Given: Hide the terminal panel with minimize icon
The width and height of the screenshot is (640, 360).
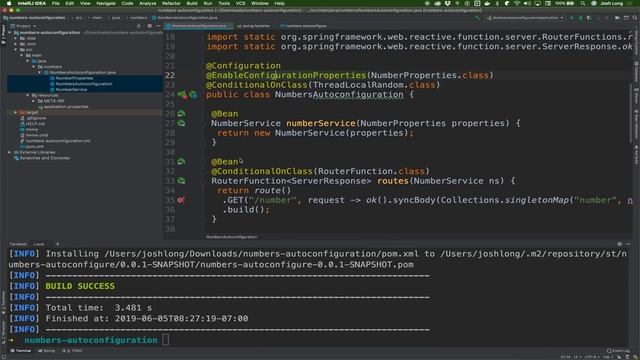Looking at the screenshot, I should point(628,244).
